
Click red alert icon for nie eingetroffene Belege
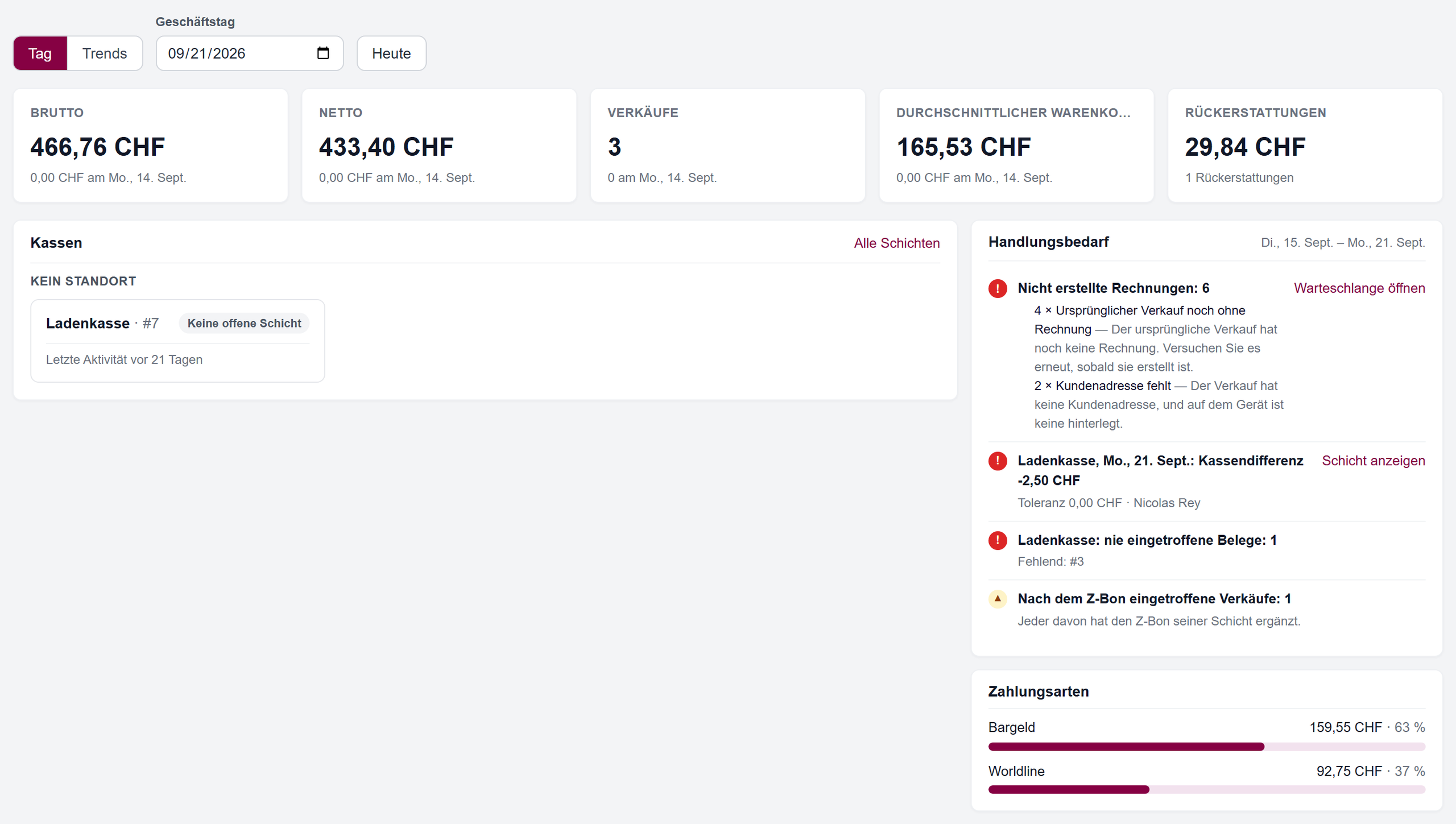(x=998, y=540)
